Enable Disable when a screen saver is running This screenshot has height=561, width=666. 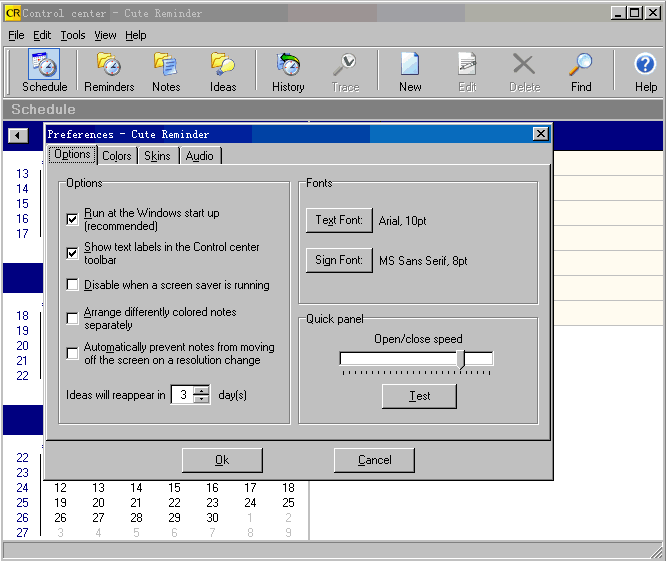point(73,285)
